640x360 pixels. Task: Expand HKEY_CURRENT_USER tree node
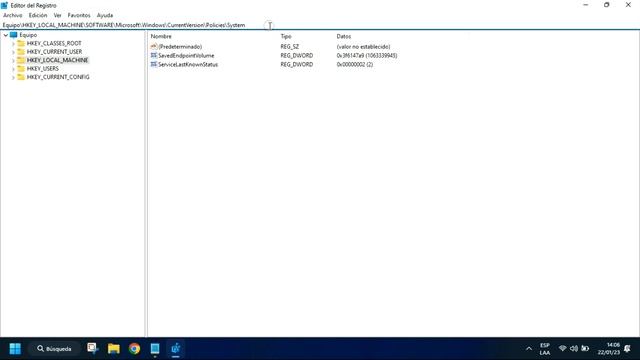13,52
